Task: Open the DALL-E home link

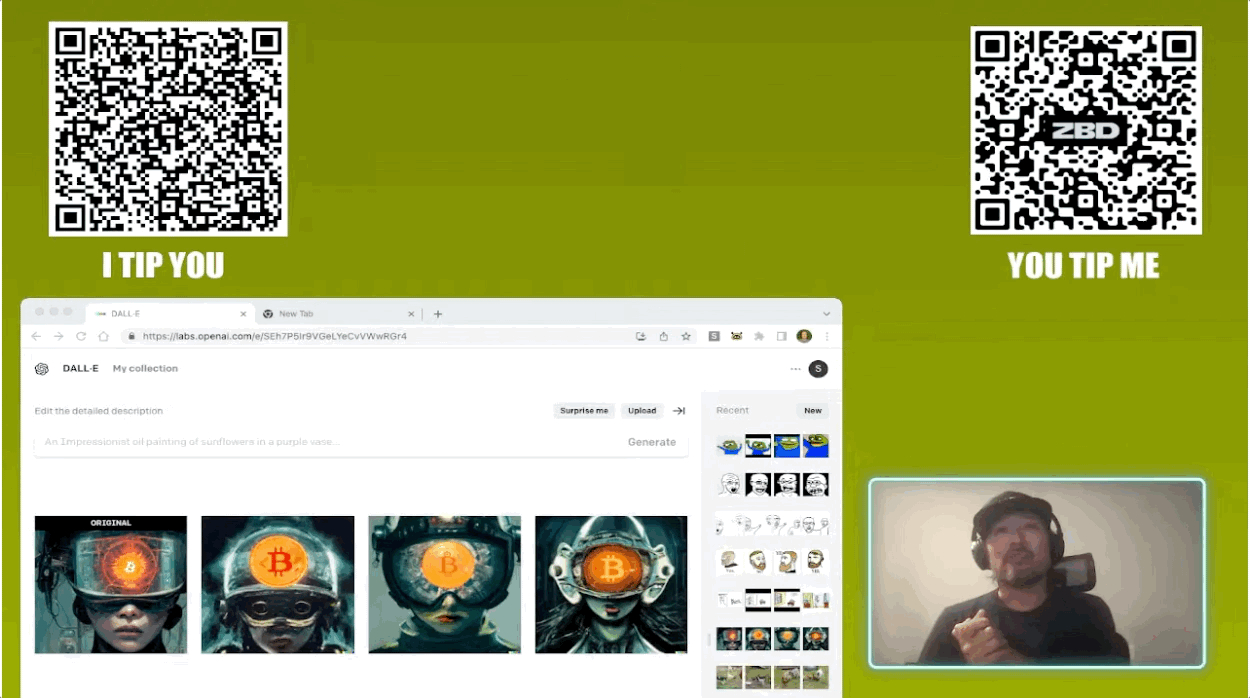Action: pos(81,369)
